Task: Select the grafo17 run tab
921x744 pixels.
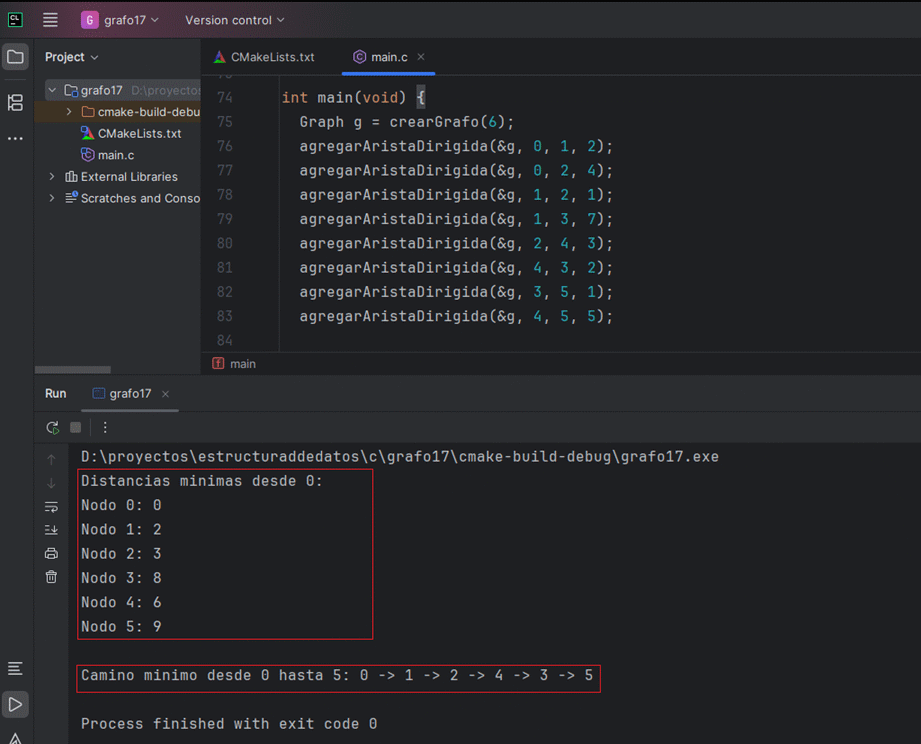Action: 130,394
